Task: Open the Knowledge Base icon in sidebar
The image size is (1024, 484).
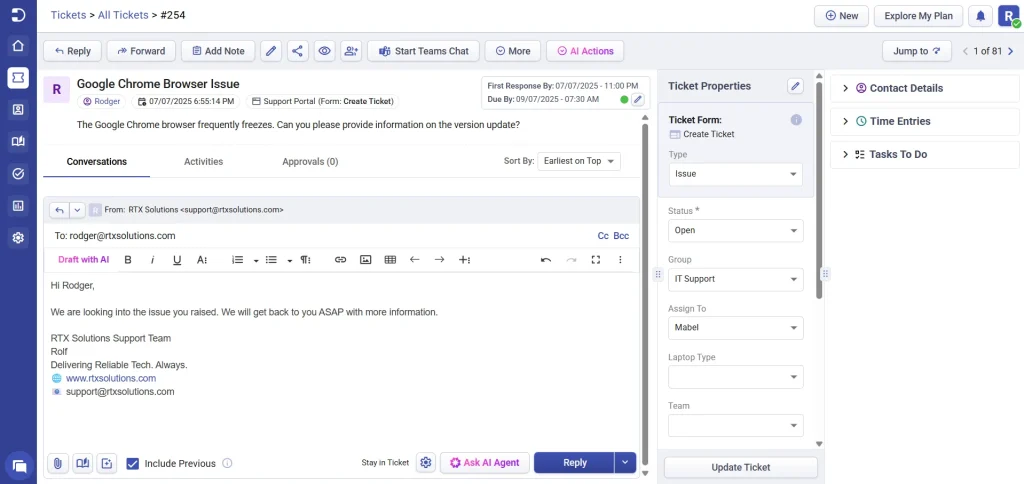Action: tap(18, 142)
